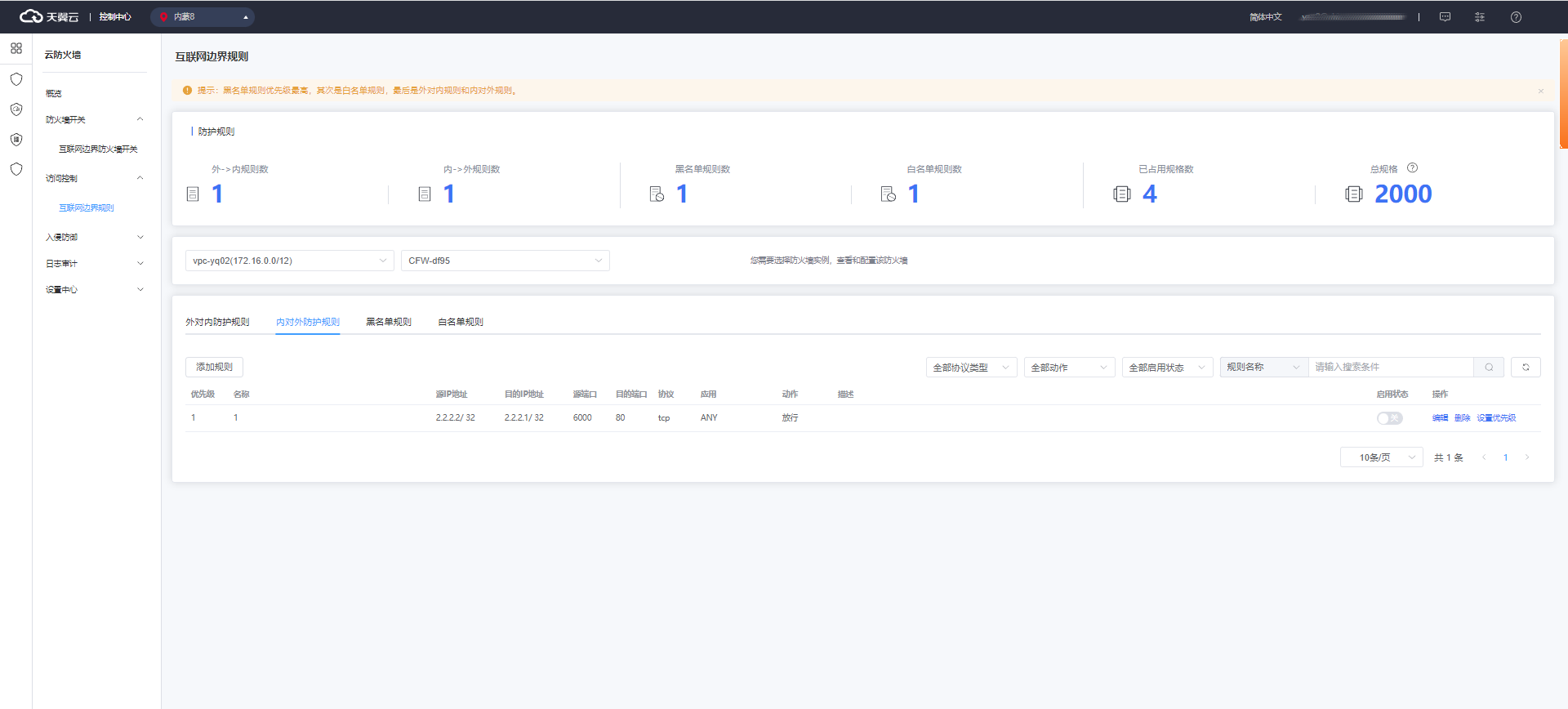Click source IP cell 2.2.2.2/ 32
The image size is (1568, 709).
455,418
